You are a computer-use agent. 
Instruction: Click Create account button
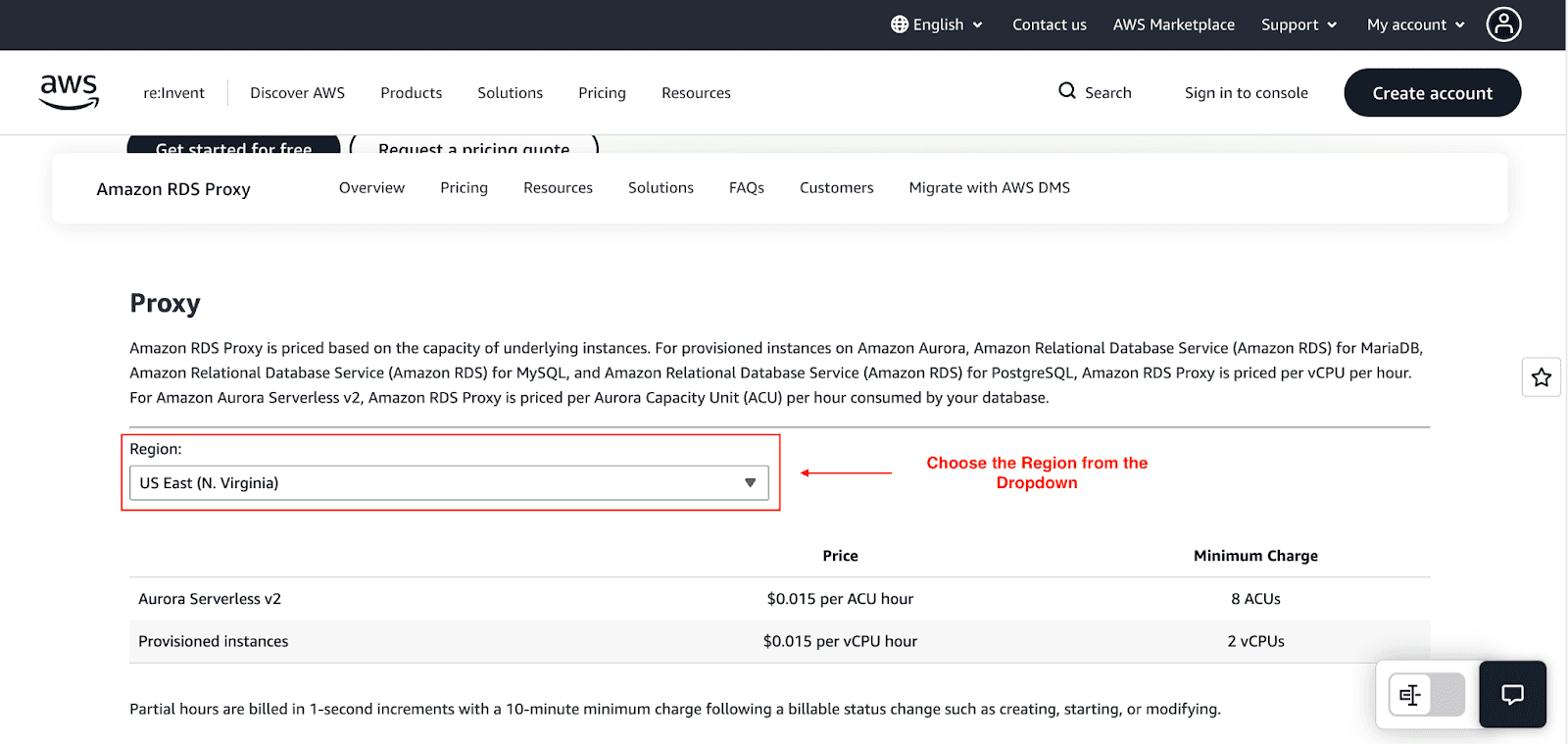tap(1432, 93)
